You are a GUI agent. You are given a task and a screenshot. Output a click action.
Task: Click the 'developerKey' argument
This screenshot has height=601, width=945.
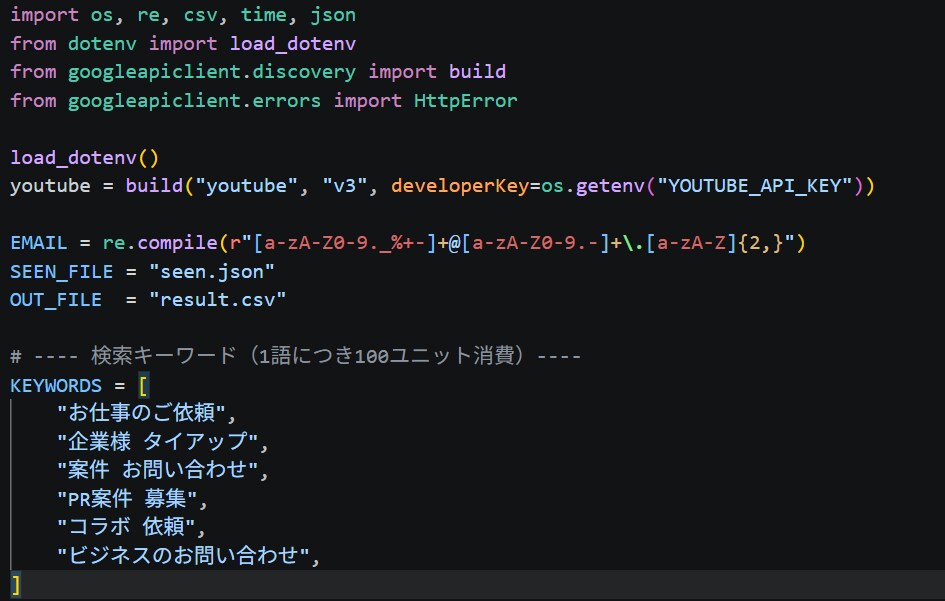pyautogui.click(x=460, y=186)
